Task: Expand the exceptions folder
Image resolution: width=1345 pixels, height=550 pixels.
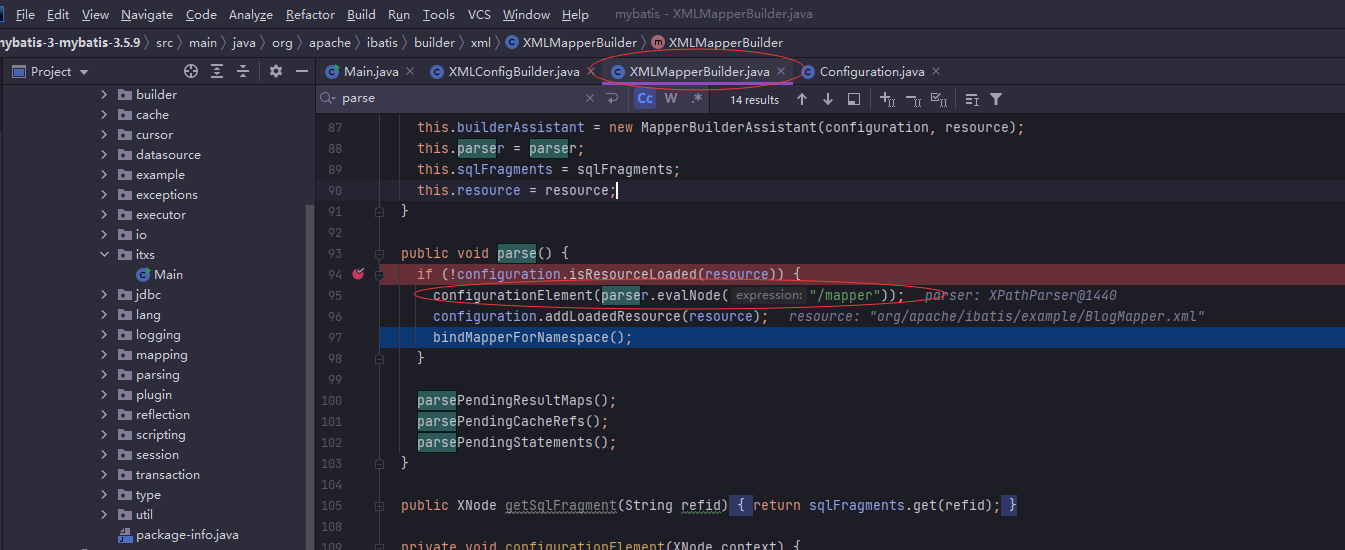Action: (x=104, y=195)
